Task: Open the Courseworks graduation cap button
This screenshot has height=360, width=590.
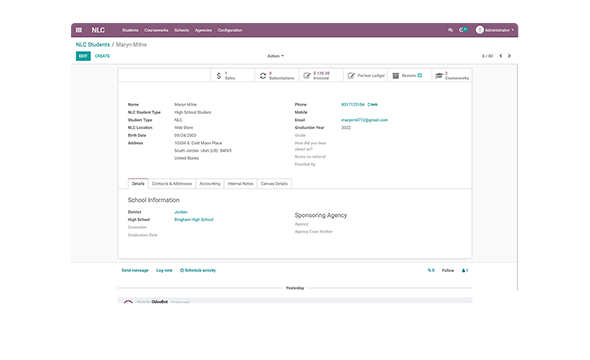Action: tap(452, 76)
